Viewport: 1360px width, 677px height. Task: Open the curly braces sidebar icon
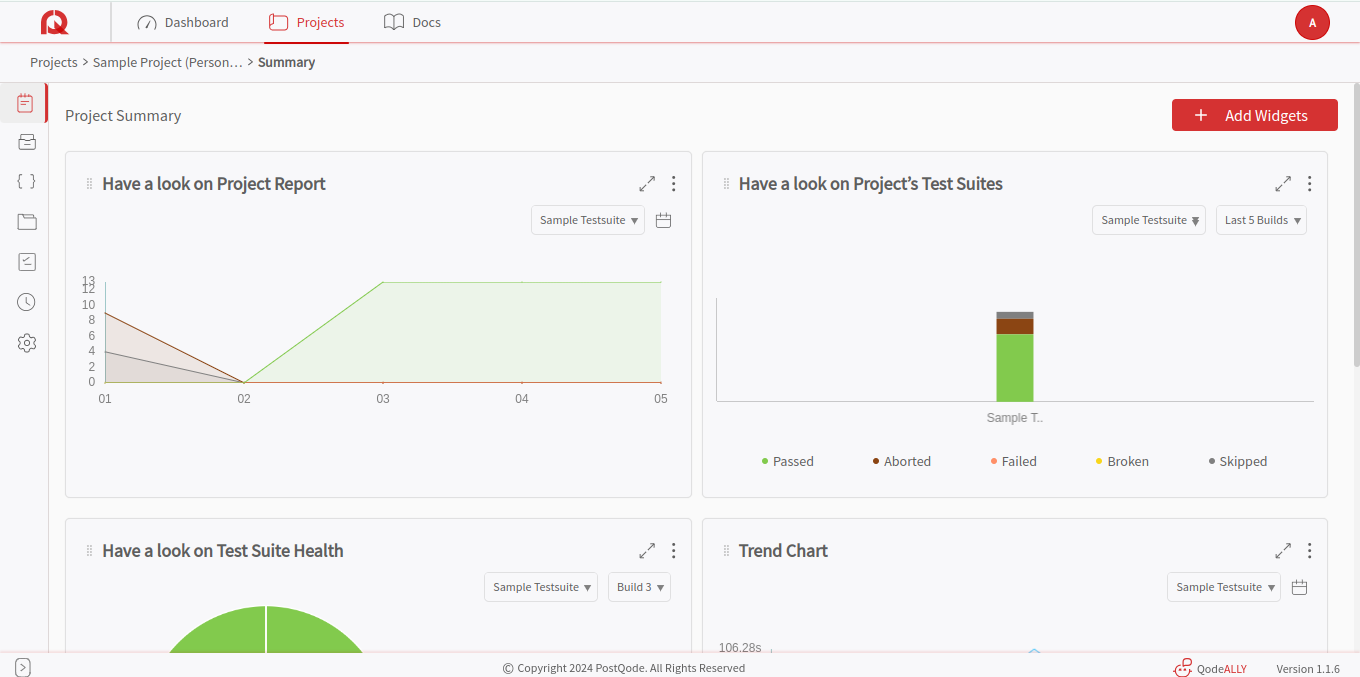coord(27,181)
